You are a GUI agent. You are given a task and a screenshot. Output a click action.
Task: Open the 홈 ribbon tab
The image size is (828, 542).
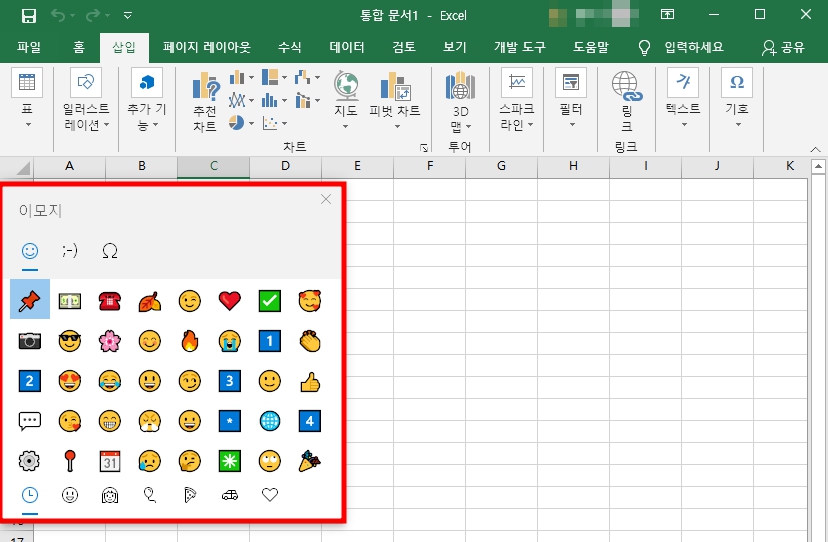tap(79, 48)
